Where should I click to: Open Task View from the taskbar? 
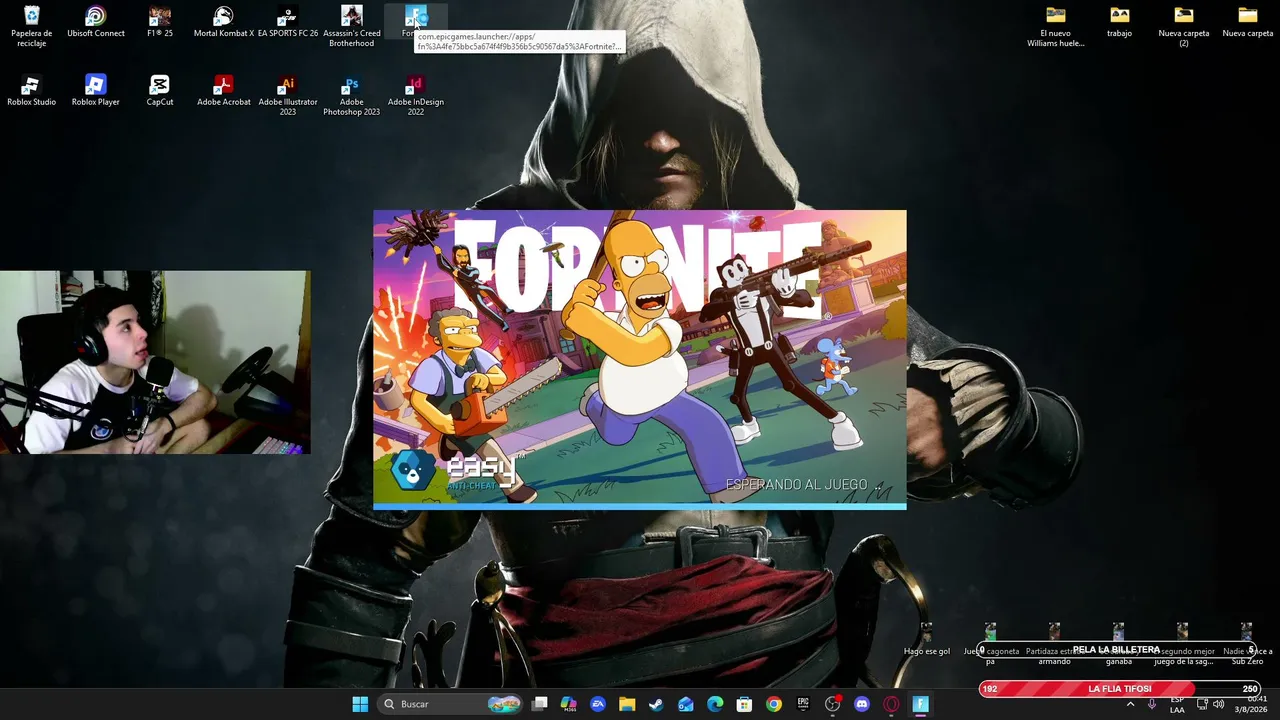(x=540, y=704)
